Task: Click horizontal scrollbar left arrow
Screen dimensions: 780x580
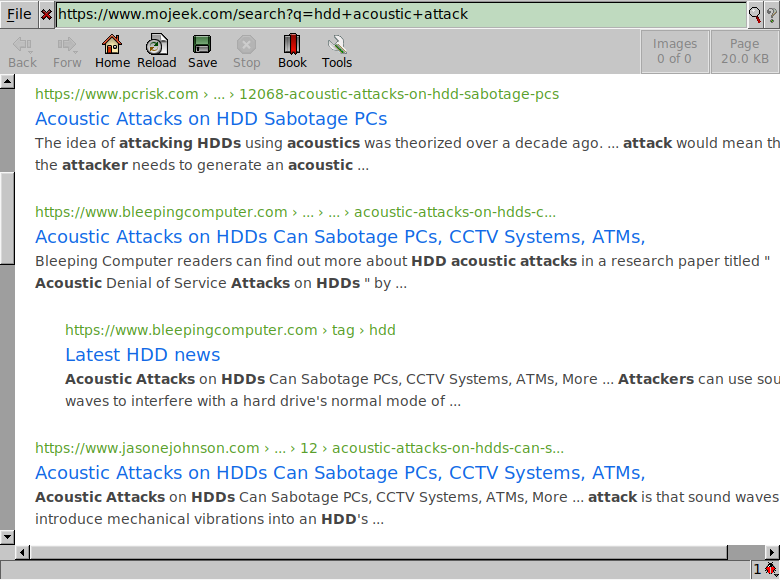Action: pos(22,552)
